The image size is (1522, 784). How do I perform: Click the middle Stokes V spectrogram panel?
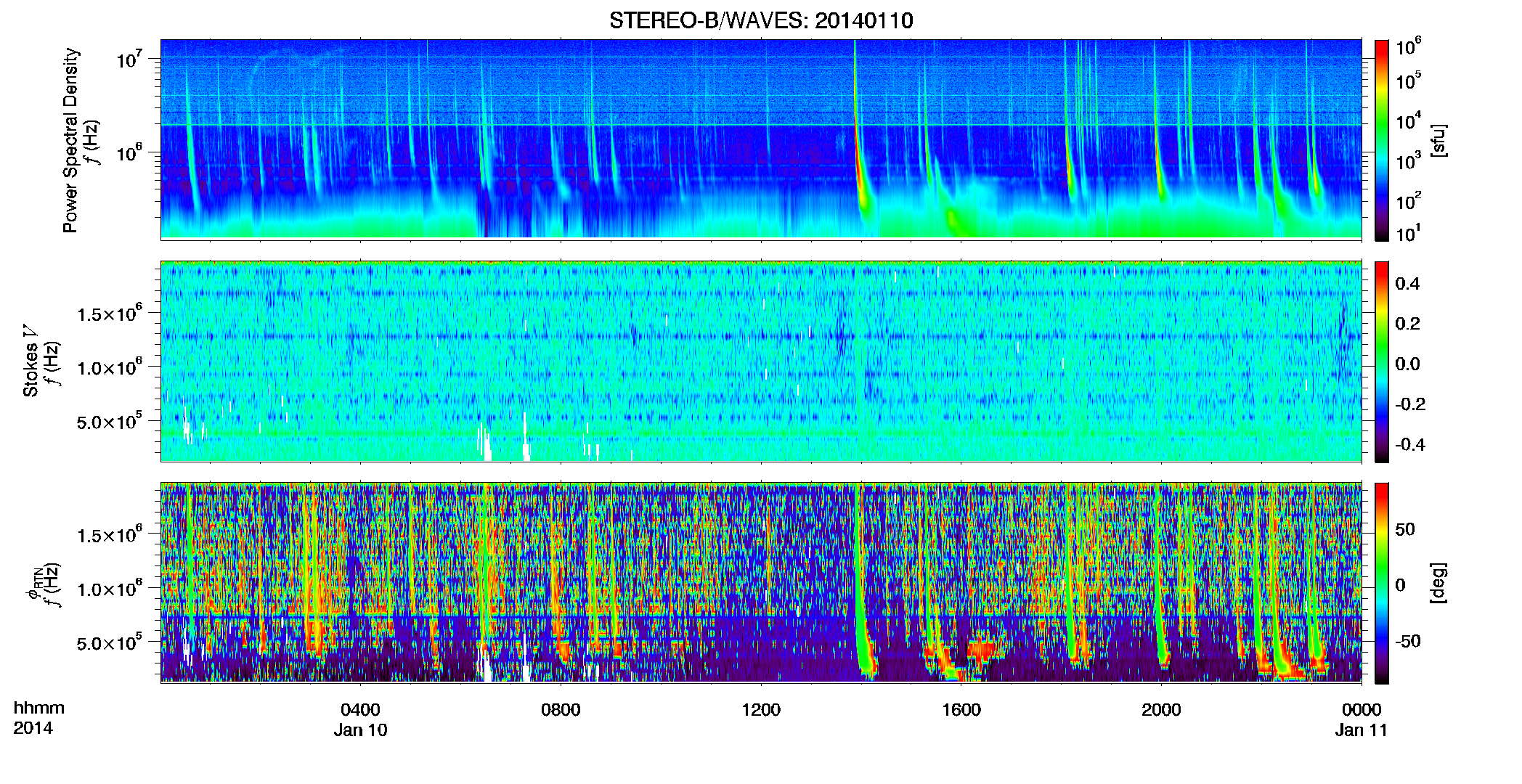click(x=761, y=361)
